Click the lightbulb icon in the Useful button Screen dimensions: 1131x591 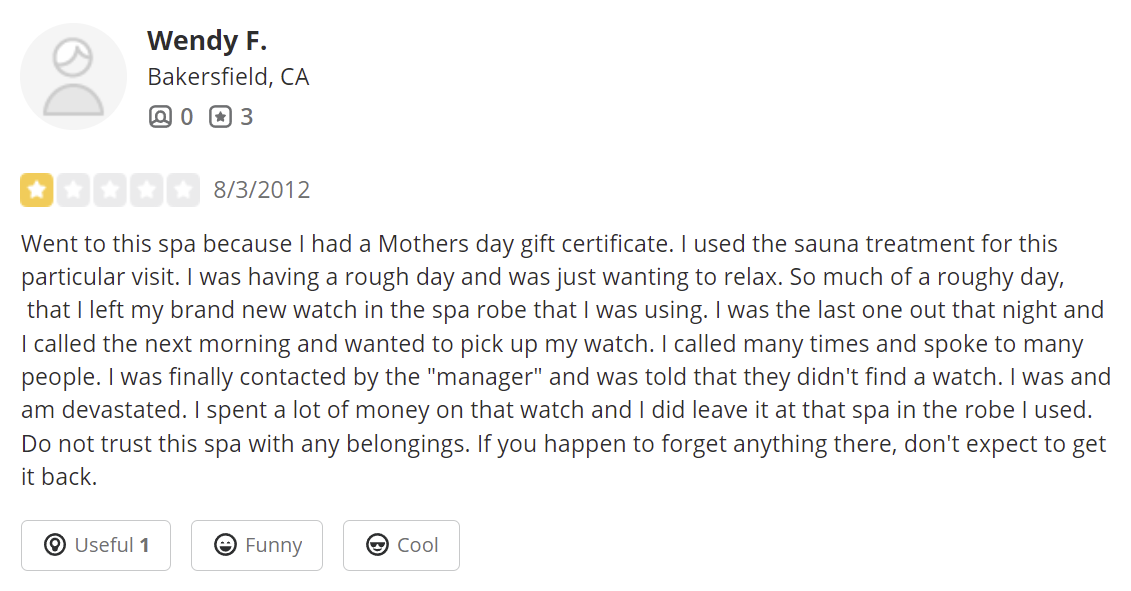(55, 545)
